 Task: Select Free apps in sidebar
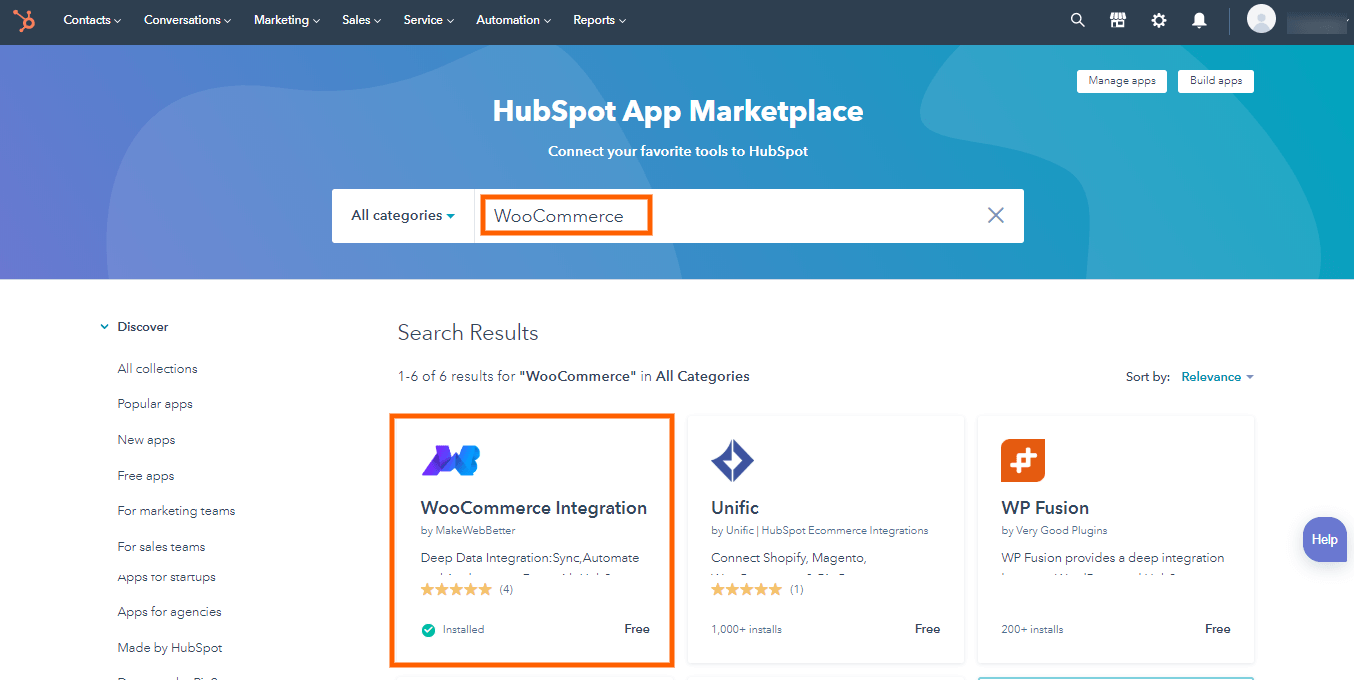146,476
